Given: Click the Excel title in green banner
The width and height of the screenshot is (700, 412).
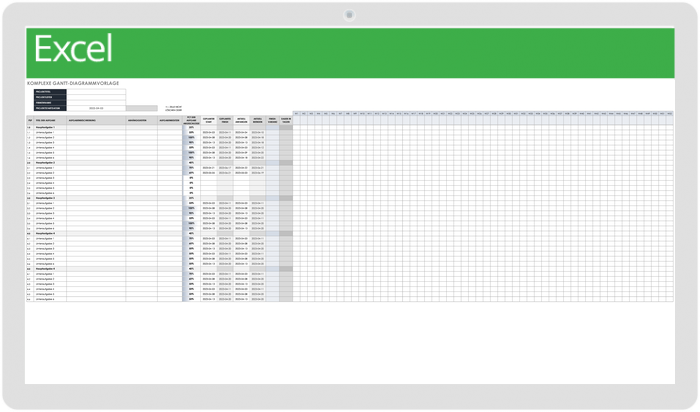Looking at the screenshot, I should pyautogui.click(x=73, y=49).
